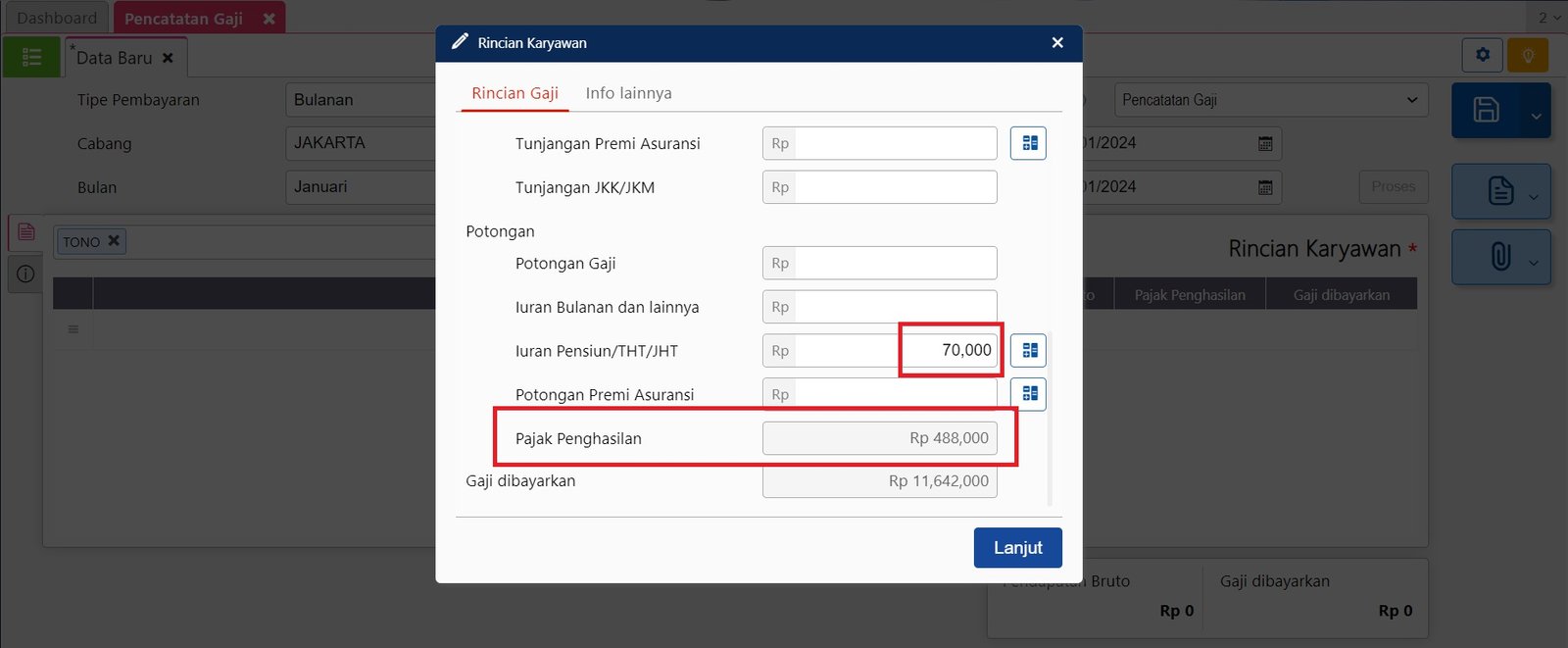The height and width of the screenshot is (648, 1568).
Task: Click the Tunjangan JKK/JKM input field
Action: click(x=892, y=187)
